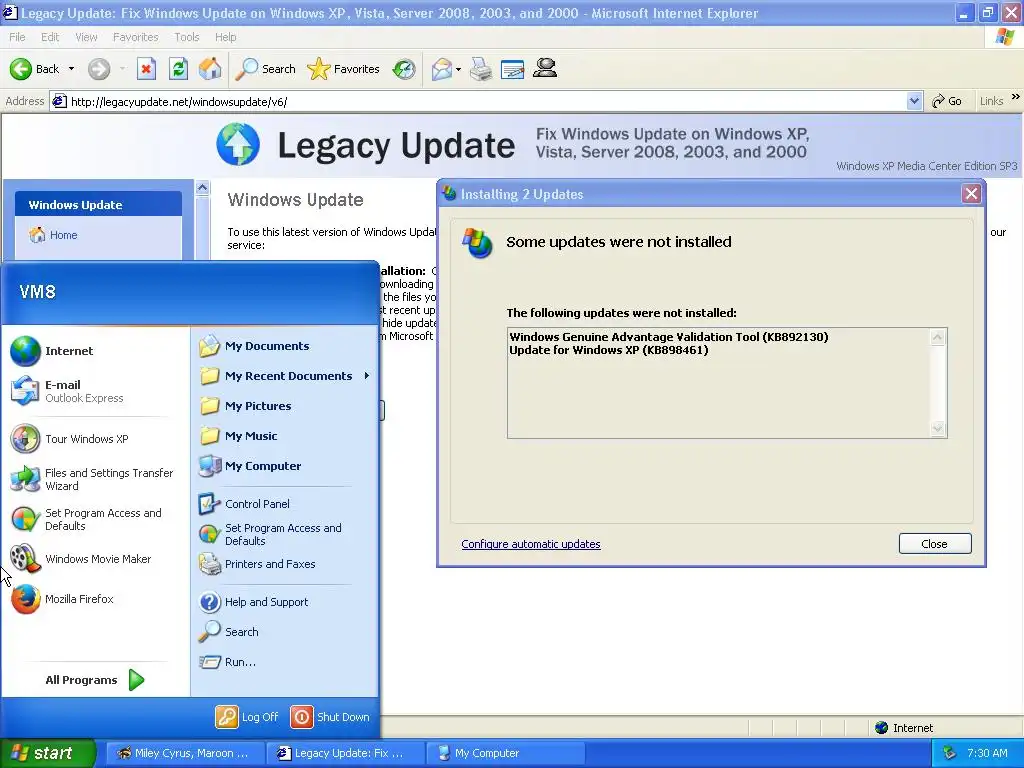
Task: Print the page using printer icon
Action: tap(481, 69)
